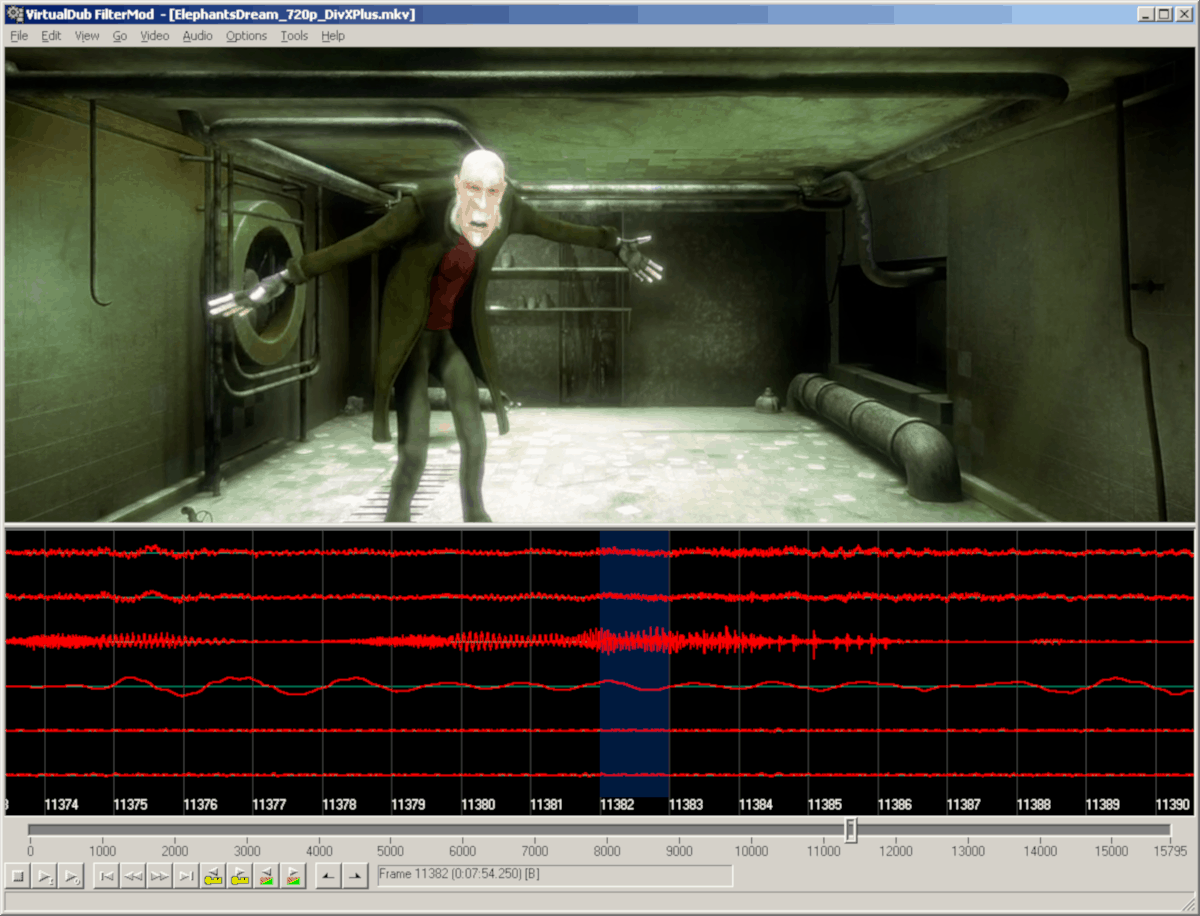Go to the previous key frame
The height and width of the screenshot is (916, 1200).
coord(213,877)
